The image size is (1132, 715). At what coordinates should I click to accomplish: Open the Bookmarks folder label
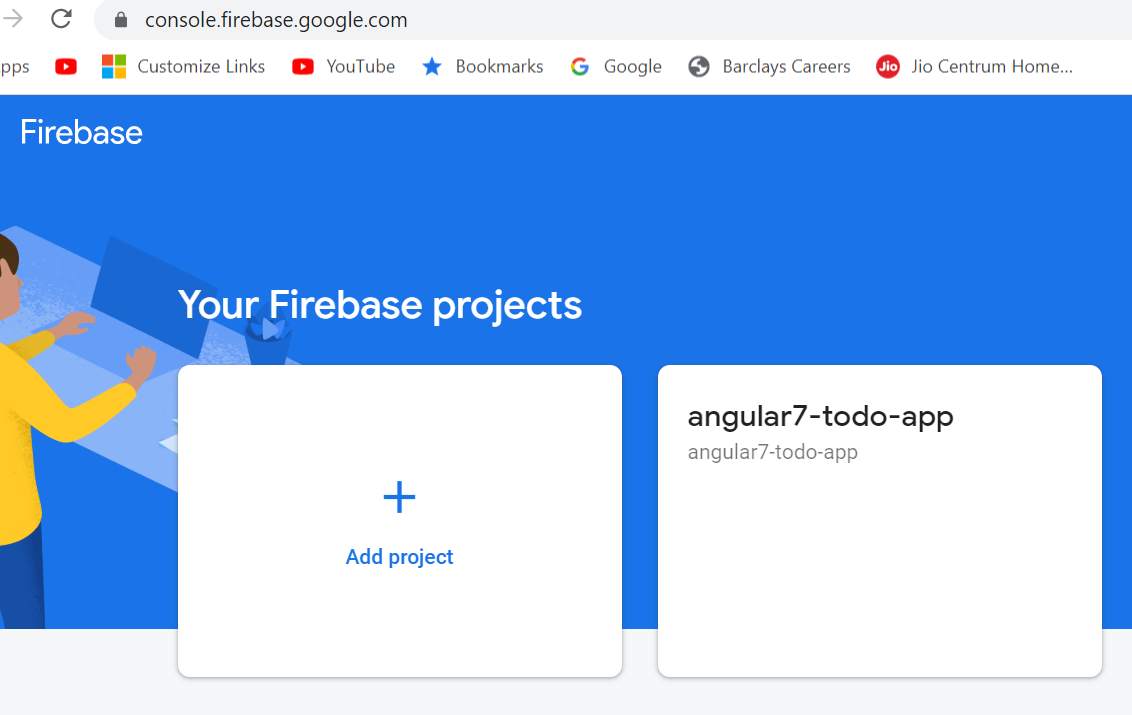[x=499, y=67]
